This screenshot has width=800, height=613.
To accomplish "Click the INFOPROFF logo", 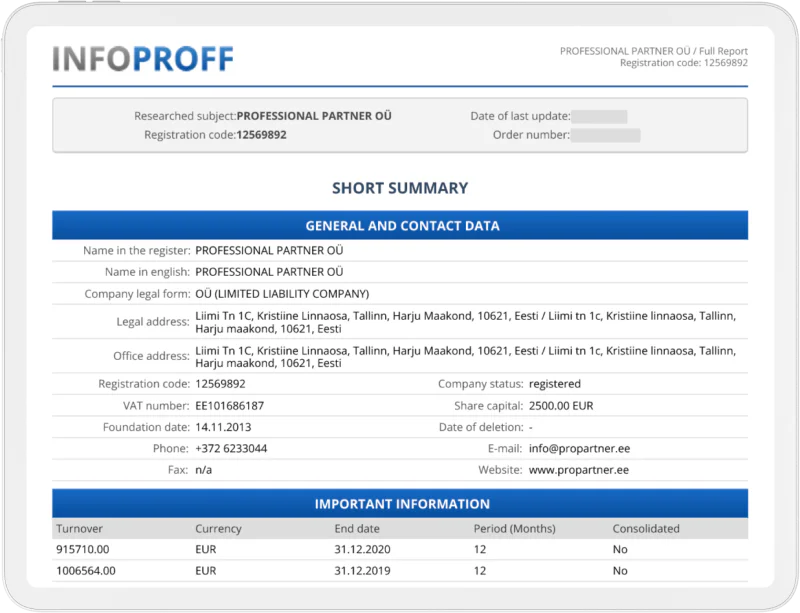I will (x=143, y=59).
